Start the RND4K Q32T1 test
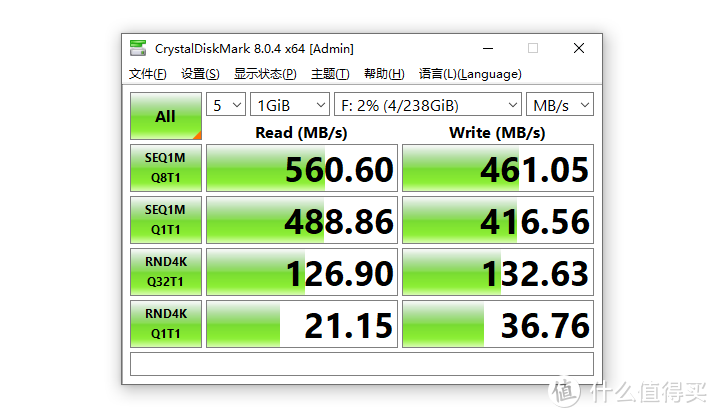This screenshot has height=418, width=718. click(x=166, y=272)
